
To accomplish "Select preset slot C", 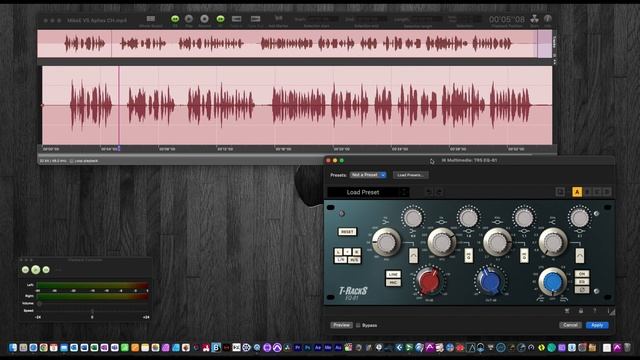I will point(598,191).
